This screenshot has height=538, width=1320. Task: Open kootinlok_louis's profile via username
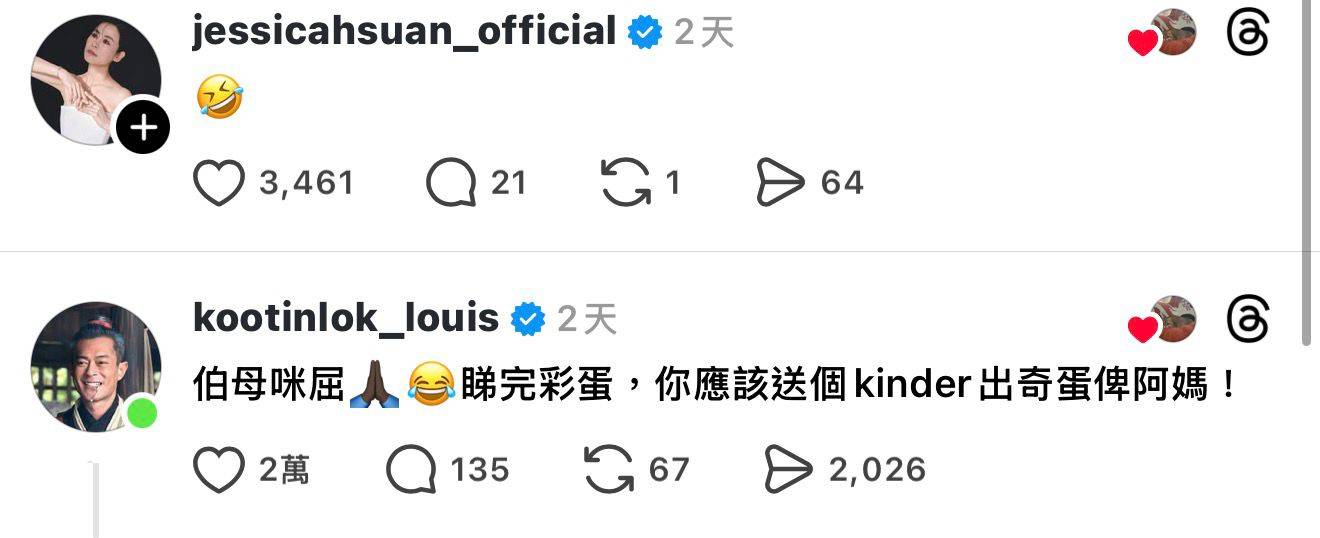345,320
